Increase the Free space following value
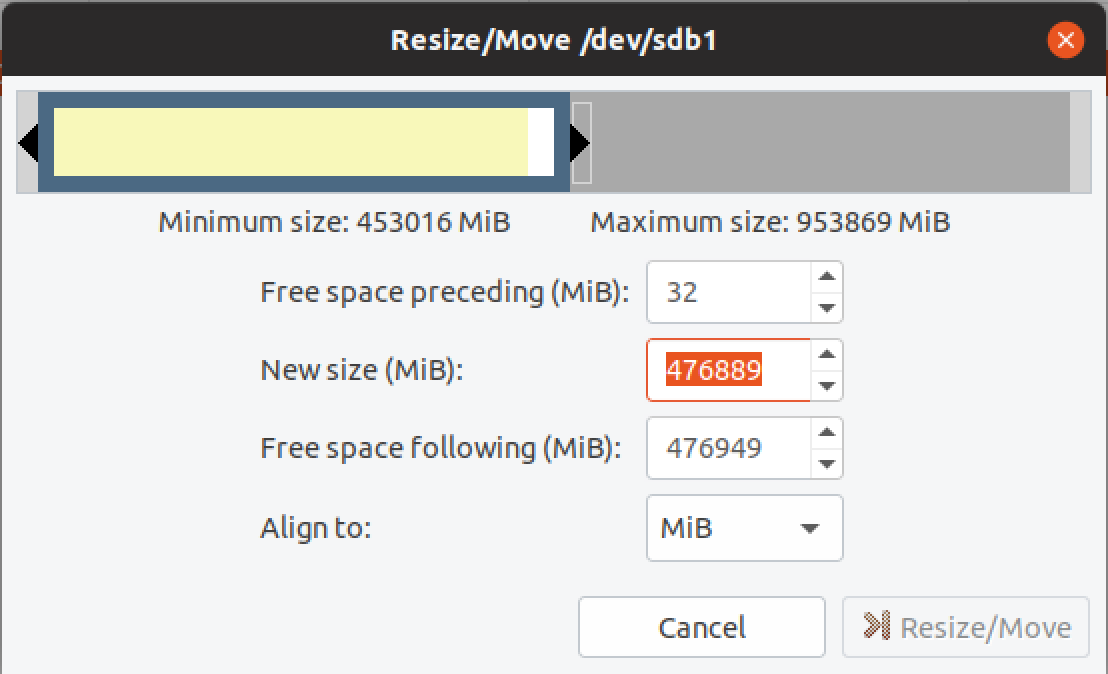 coord(826,432)
